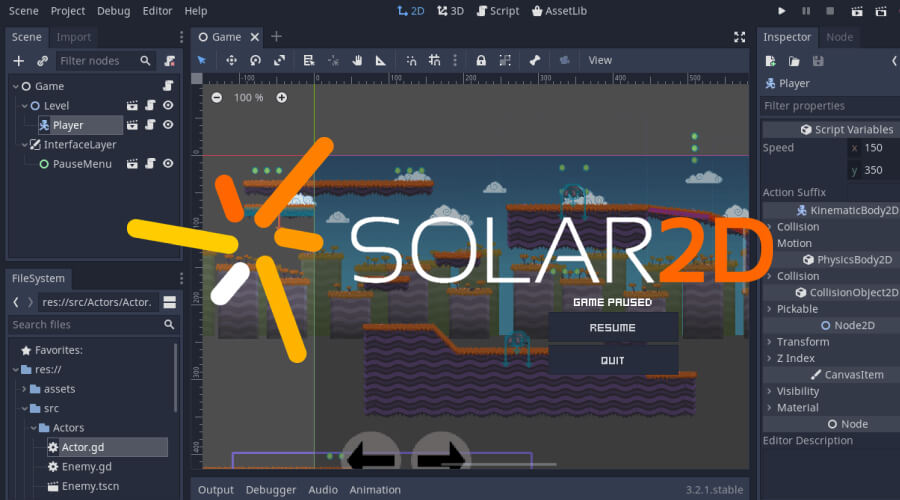Viewport: 900px width, 500px height.
Task: Open the script attached to Game node
Action: tap(168, 86)
